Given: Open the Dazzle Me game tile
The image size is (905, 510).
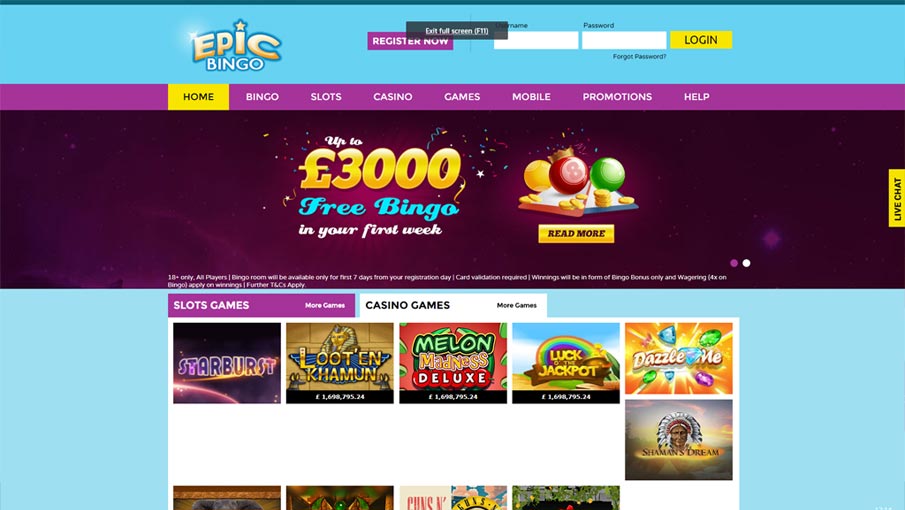Looking at the screenshot, I should pyautogui.click(x=679, y=358).
